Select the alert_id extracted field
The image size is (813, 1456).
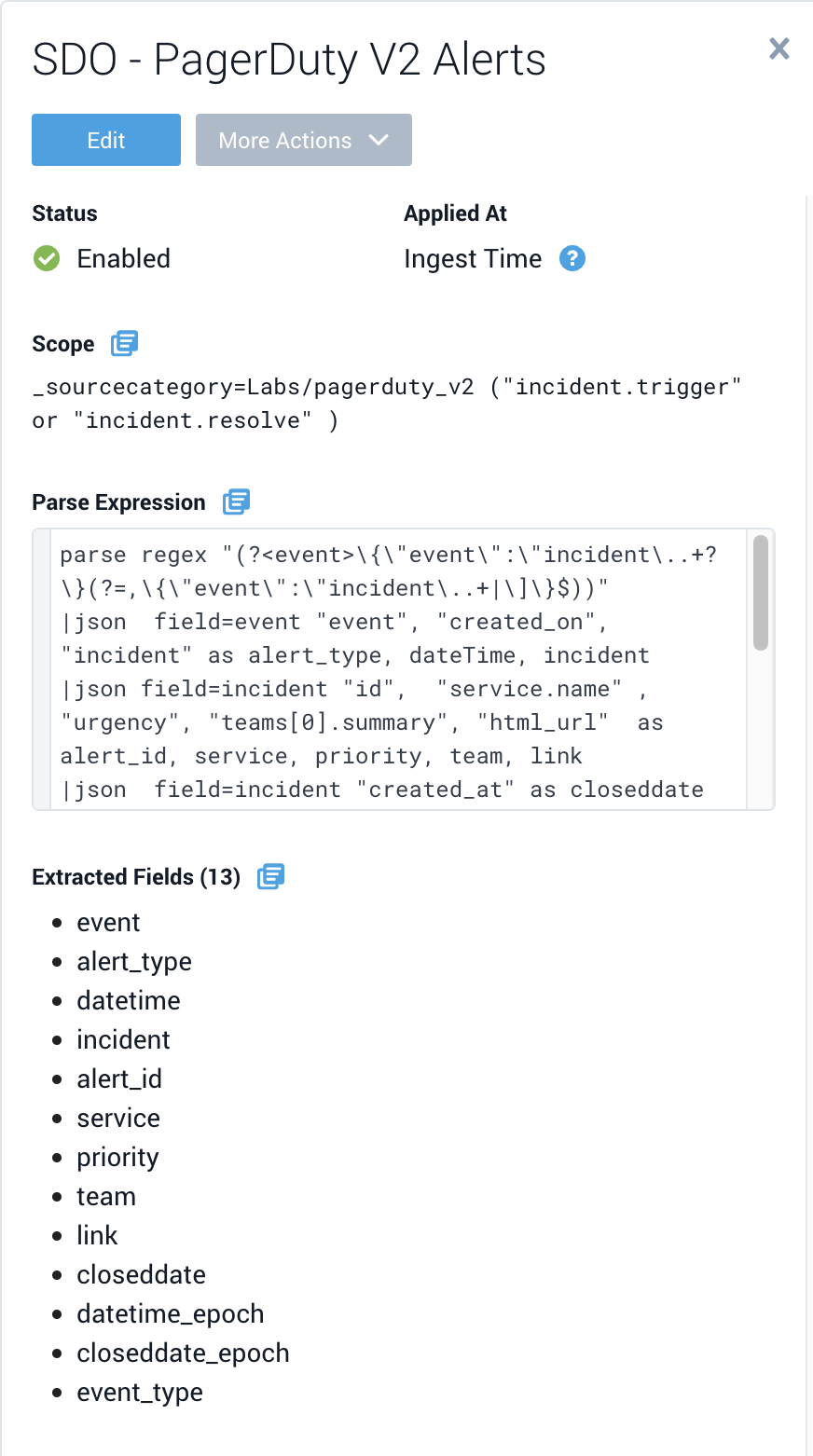point(119,1078)
